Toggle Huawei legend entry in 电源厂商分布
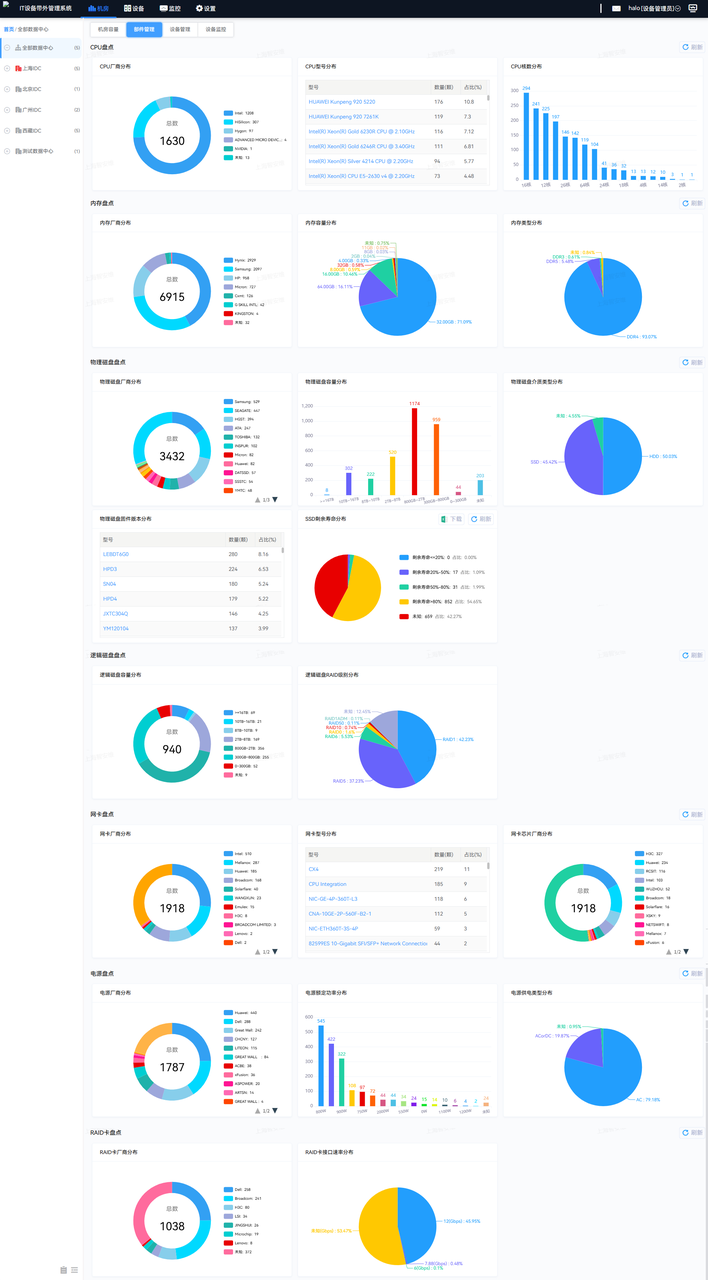Viewport: 708px width, 1280px height. coord(240,1012)
